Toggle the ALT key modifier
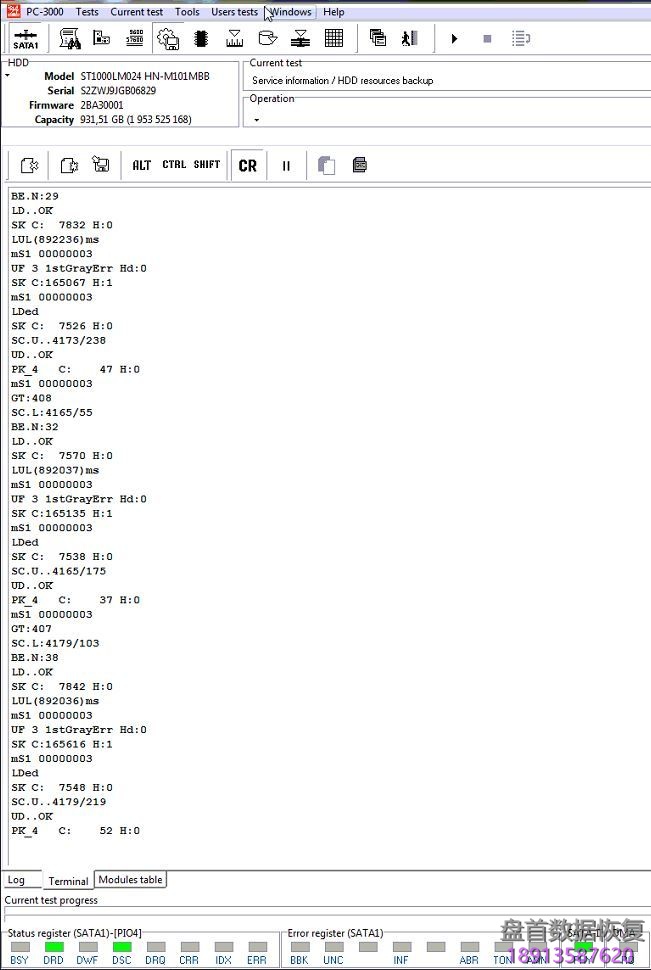 [x=142, y=165]
